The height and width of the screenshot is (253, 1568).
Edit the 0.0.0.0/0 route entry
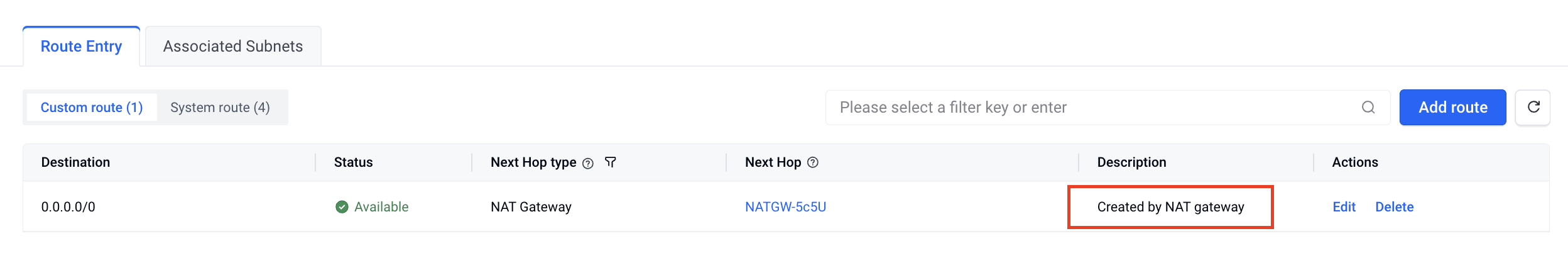[1344, 207]
